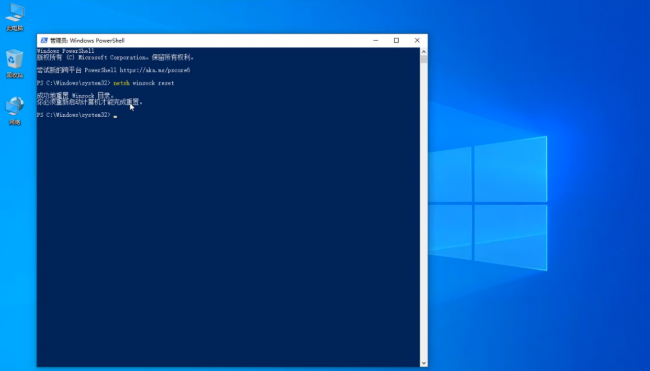
Task: Select the Recycle Bin desktop icon
Action: (15, 64)
